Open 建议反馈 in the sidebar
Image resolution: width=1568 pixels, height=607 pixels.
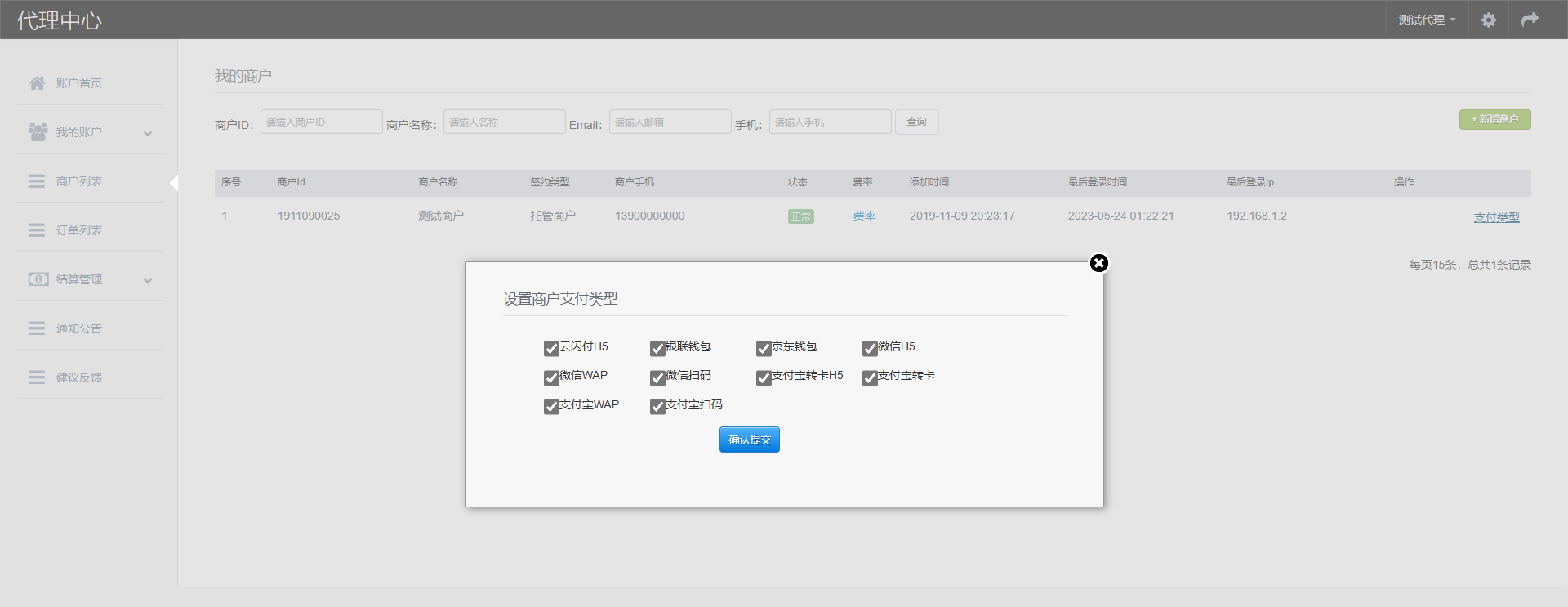click(79, 377)
